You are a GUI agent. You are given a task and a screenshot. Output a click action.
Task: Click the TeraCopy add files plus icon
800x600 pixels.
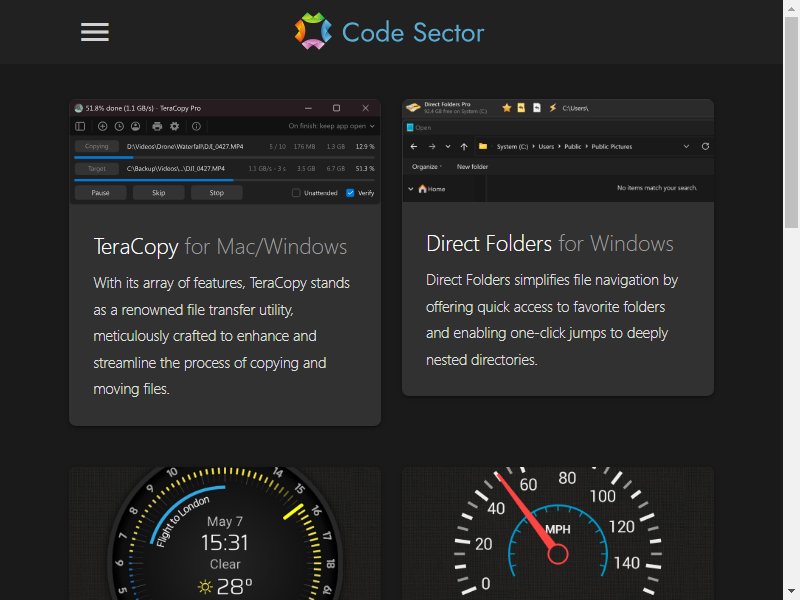tap(103, 126)
